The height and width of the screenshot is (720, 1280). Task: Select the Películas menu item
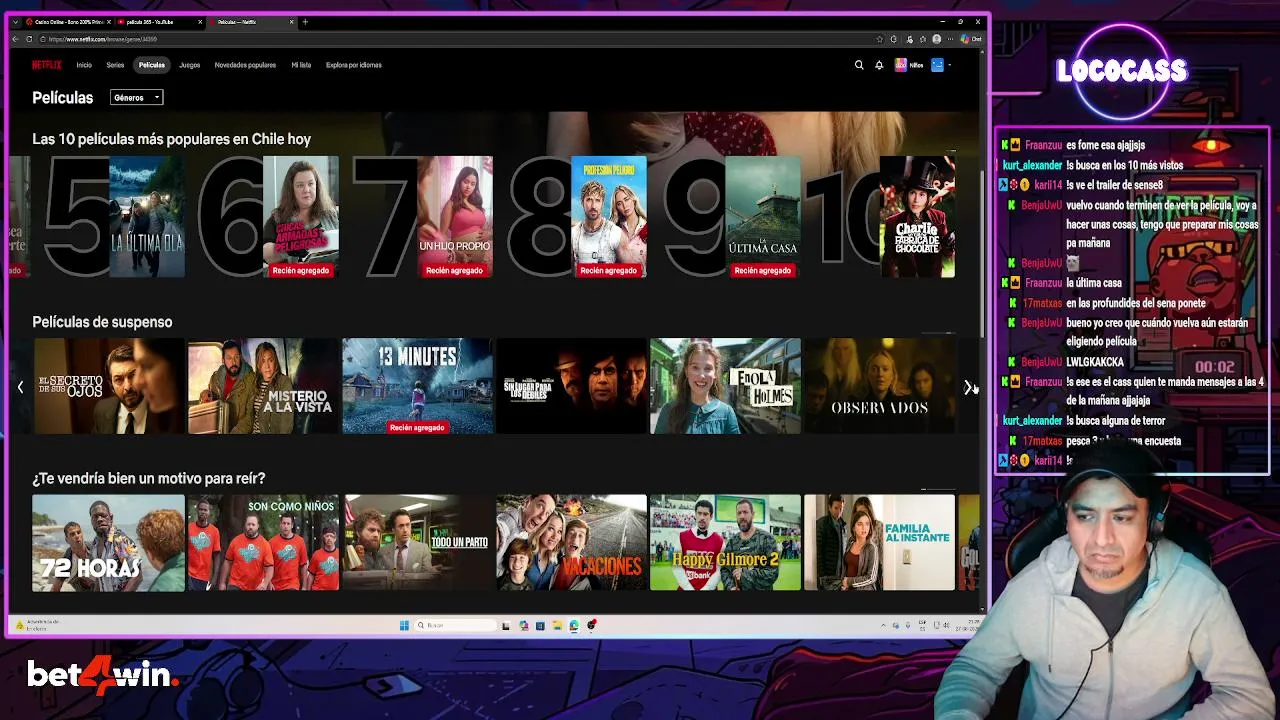point(152,65)
